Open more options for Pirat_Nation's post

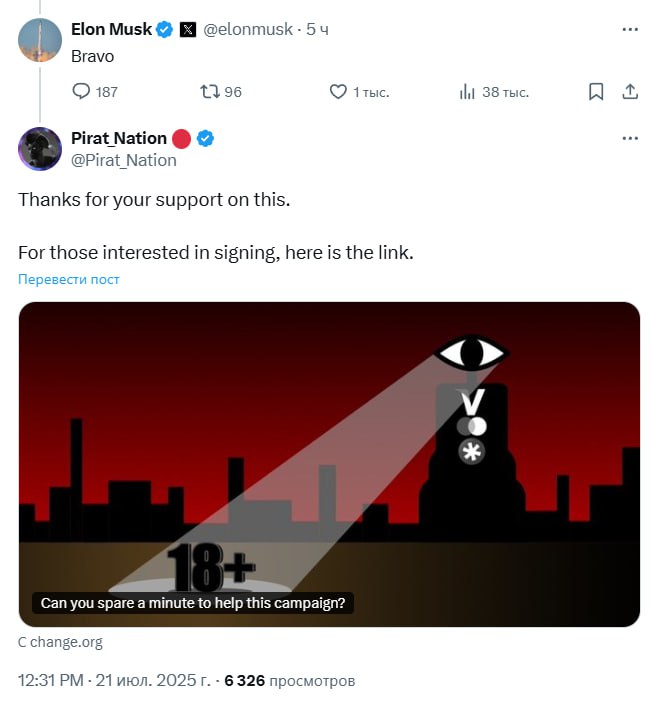click(x=630, y=138)
